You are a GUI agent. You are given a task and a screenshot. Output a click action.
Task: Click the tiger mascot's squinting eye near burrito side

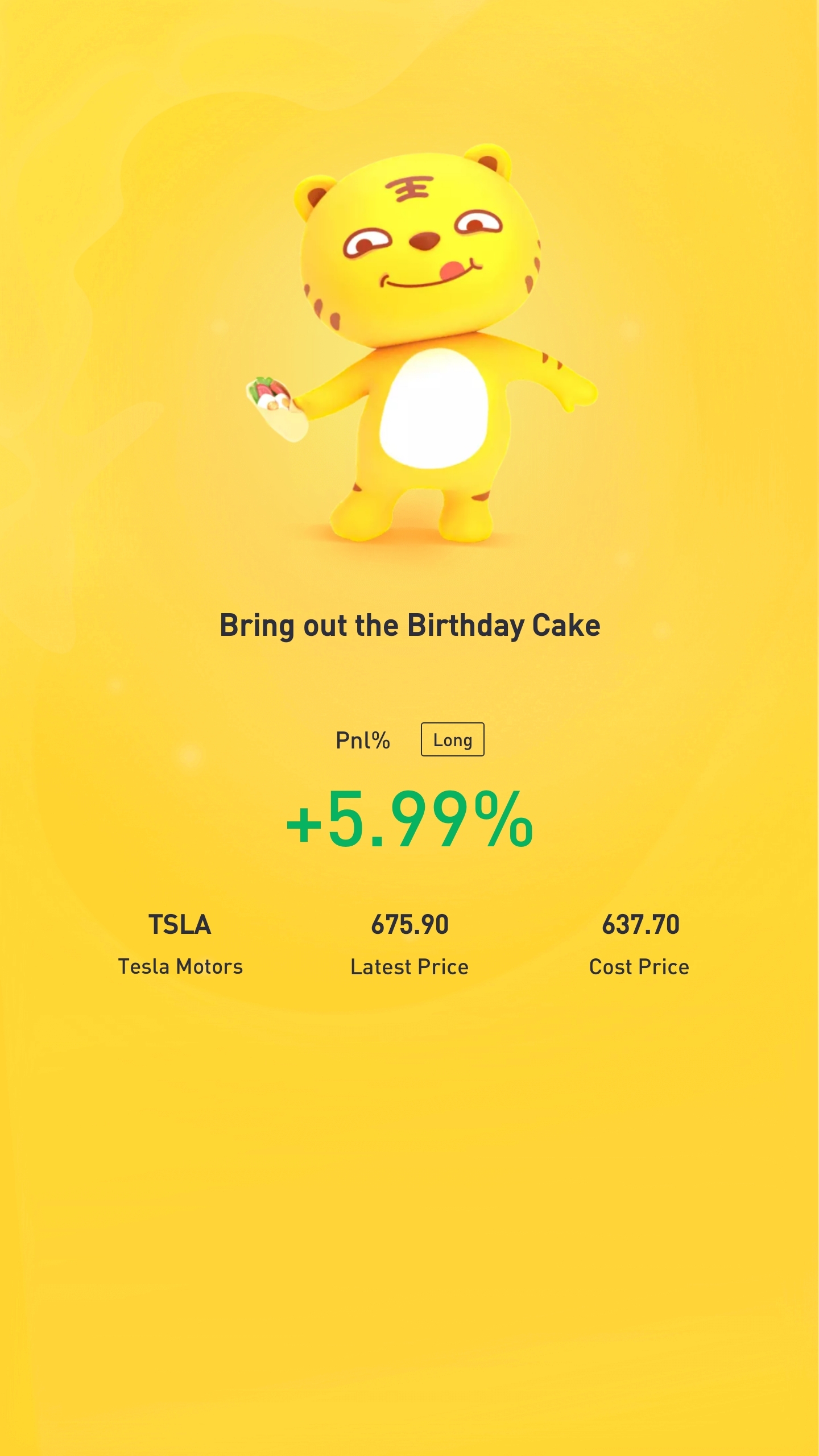pyautogui.click(x=367, y=243)
